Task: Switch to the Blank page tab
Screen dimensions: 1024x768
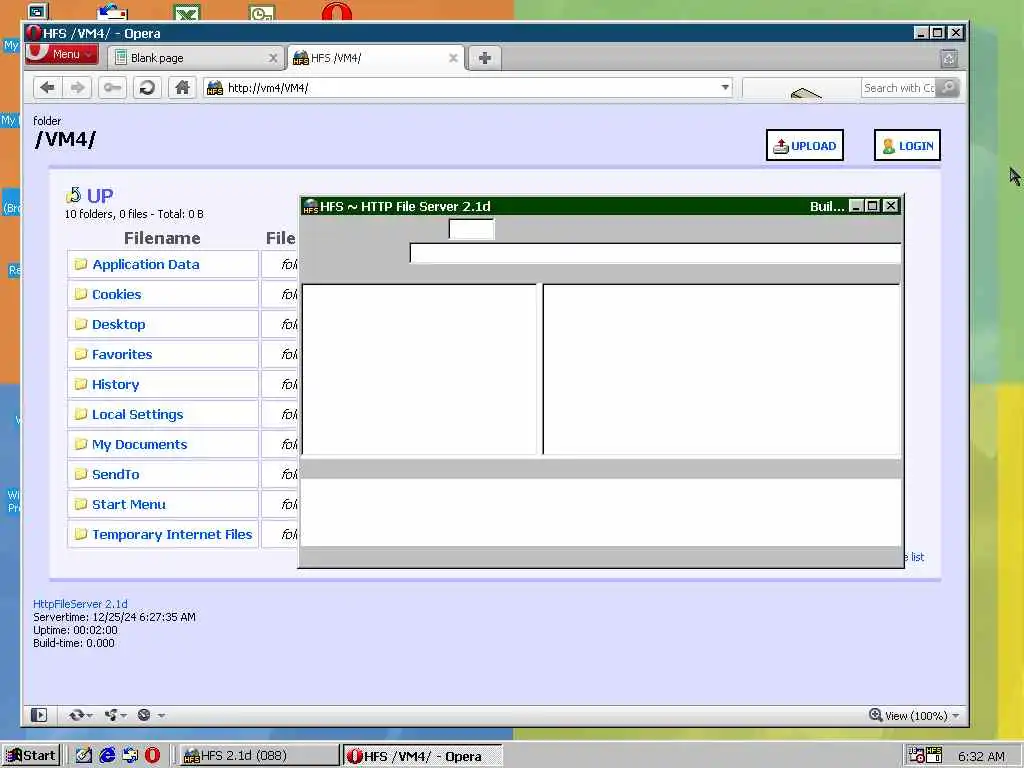Action: point(196,58)
